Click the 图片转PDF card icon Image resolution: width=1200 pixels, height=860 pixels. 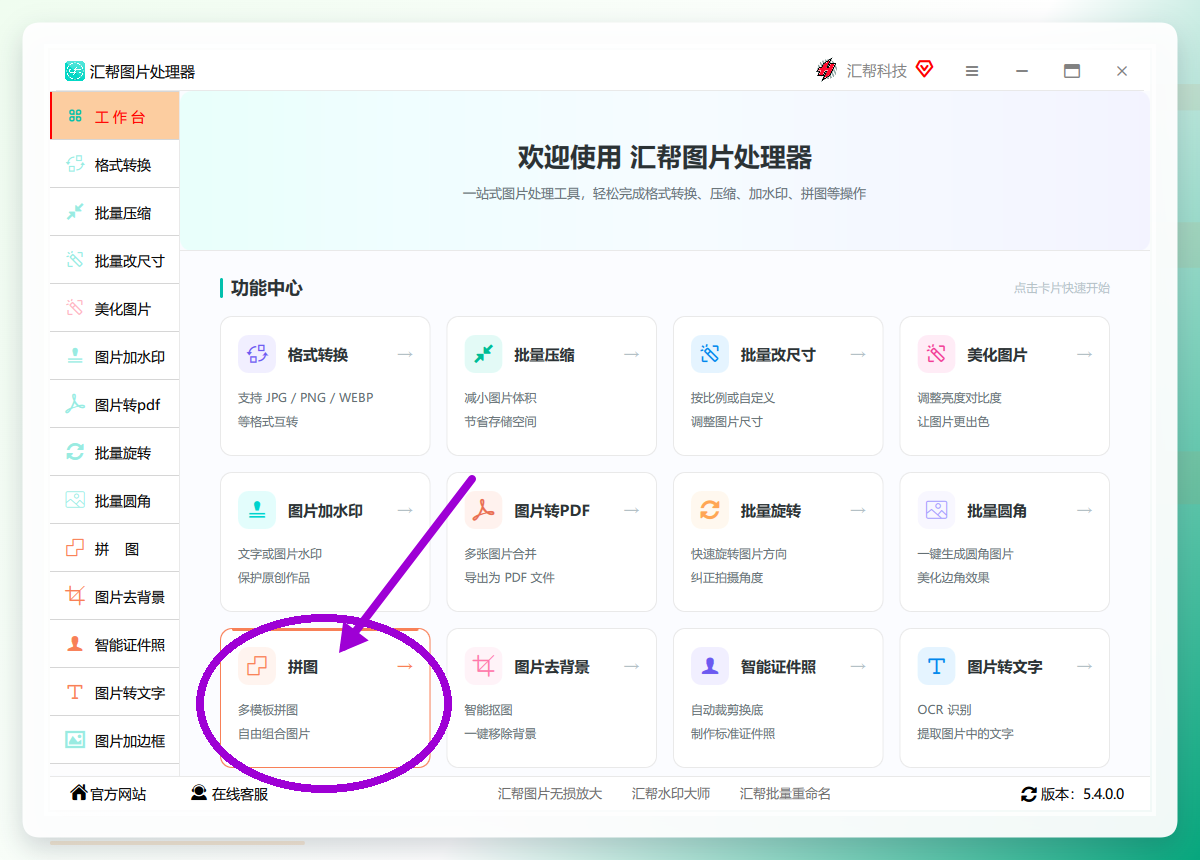[483, 510]
